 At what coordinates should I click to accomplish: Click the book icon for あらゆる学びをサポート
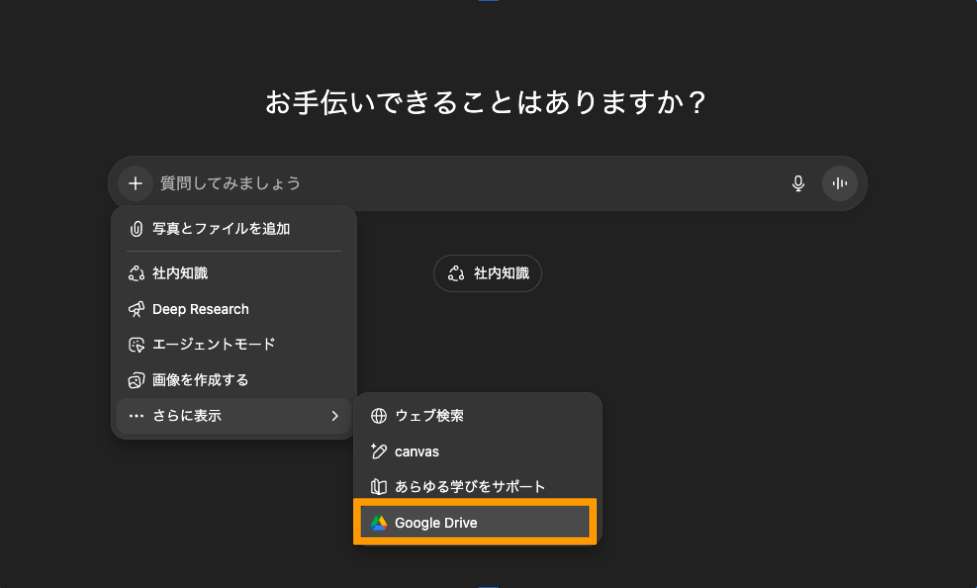point(378,487)
